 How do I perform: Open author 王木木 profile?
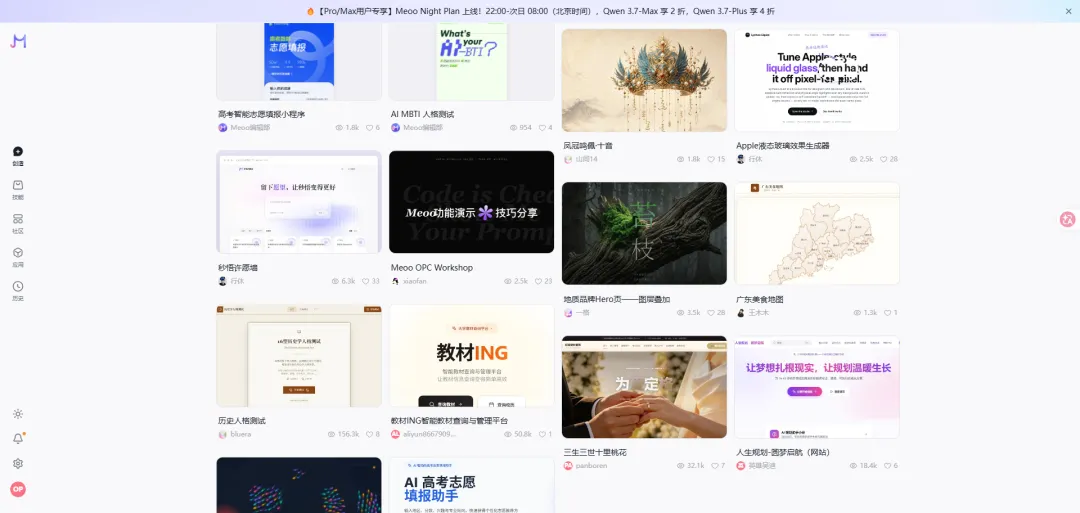pyautogui.click(x=753, y=313)
